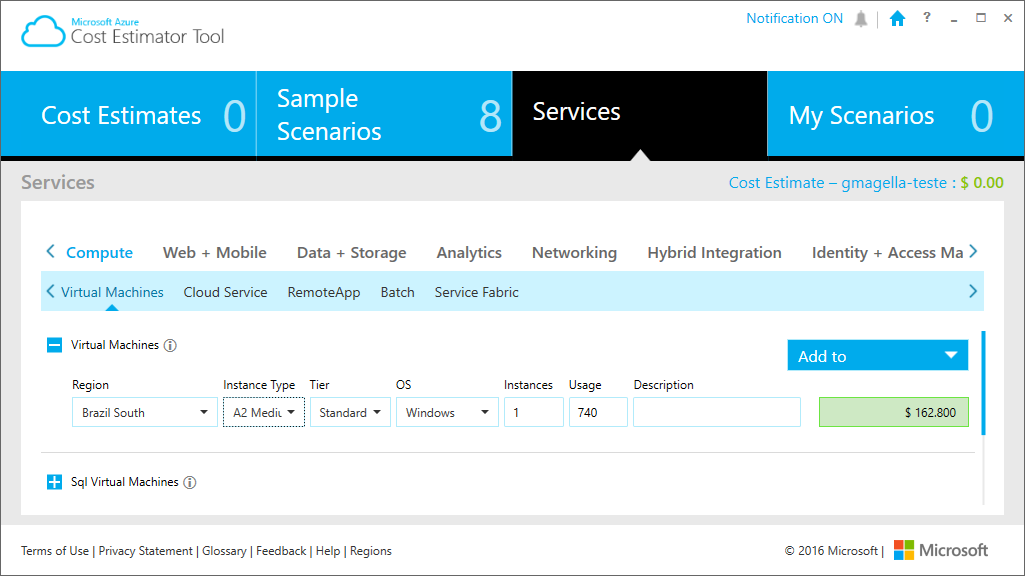The width and height of the screenshot is (1025, 576).
Task: Click the Description input field
Action: pyautogui.click(x=716, y=413)
